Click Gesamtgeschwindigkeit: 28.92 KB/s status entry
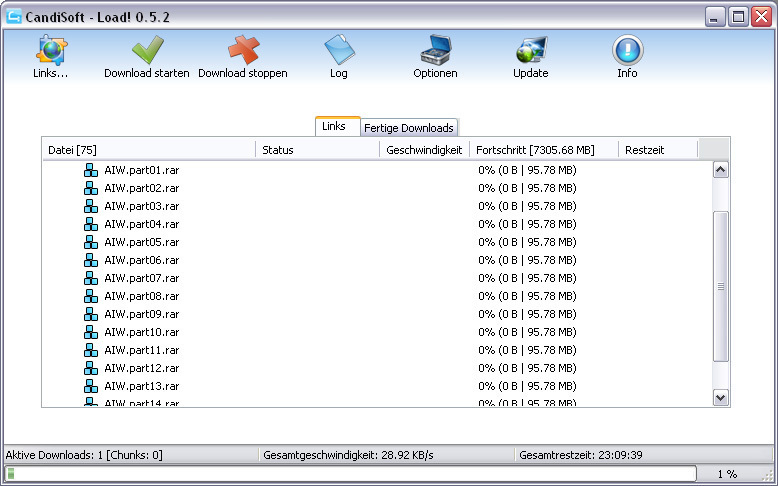The width and height of the screenshot is (778, 486). point(348,455)
